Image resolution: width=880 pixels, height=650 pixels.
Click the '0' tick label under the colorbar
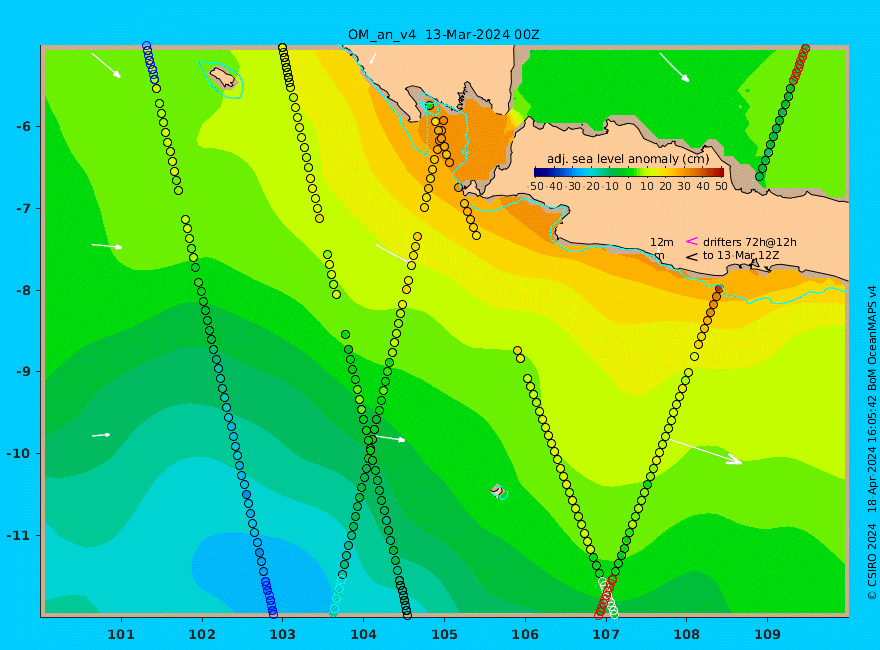point(629,186)
